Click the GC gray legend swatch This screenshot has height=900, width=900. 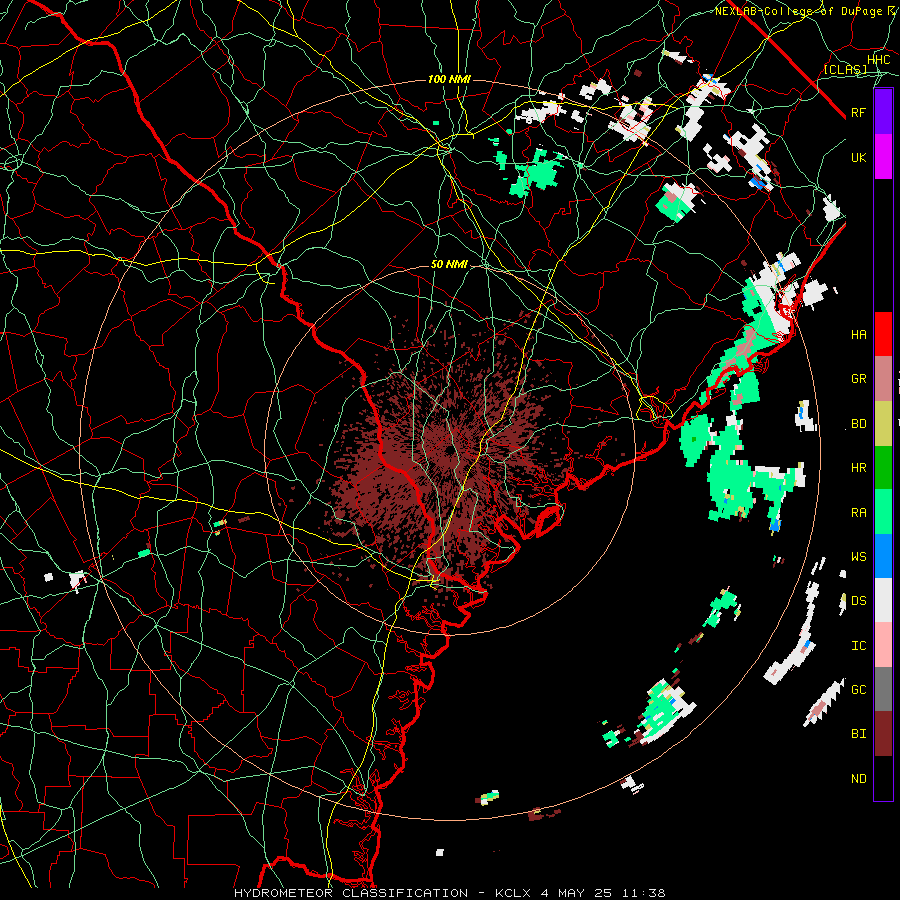click(x=883, y=689)
